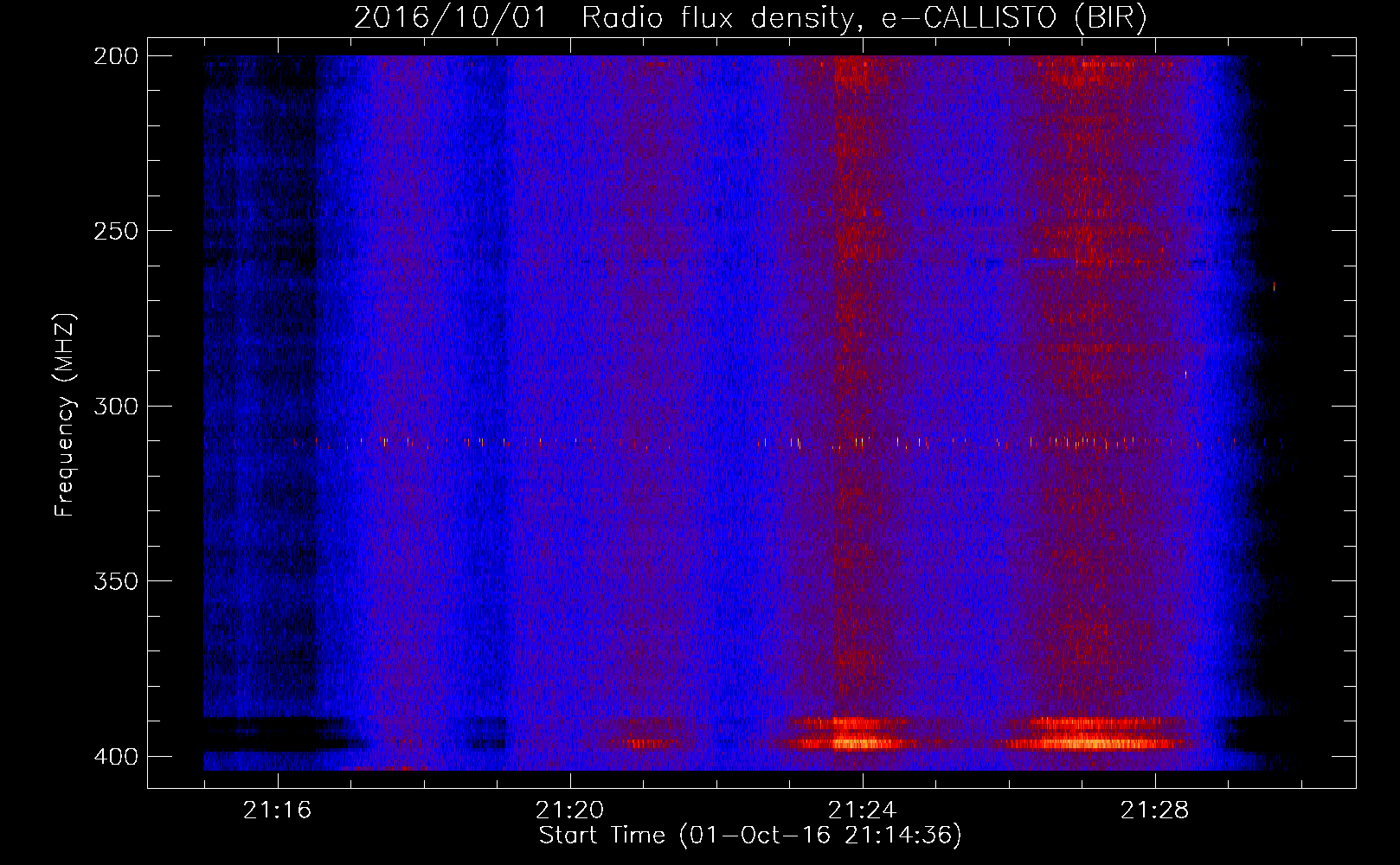The width and height of the screenshot is (1400, 865).
Task: Click the 350 frequency tick label
Action: pyautogui.click(x=115, y=580)
